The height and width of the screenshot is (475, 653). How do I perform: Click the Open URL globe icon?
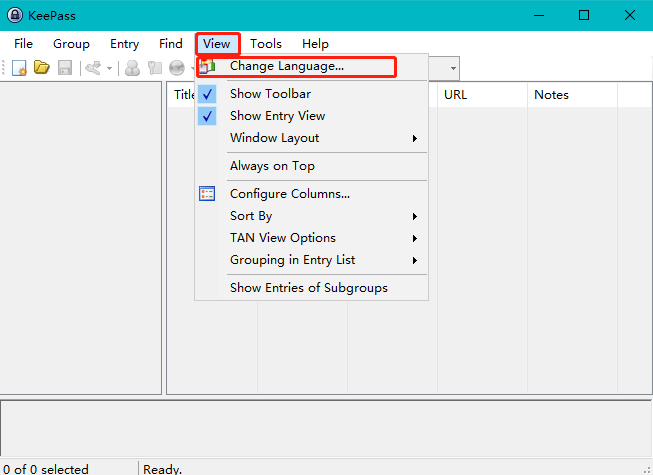tap(177, 68)
